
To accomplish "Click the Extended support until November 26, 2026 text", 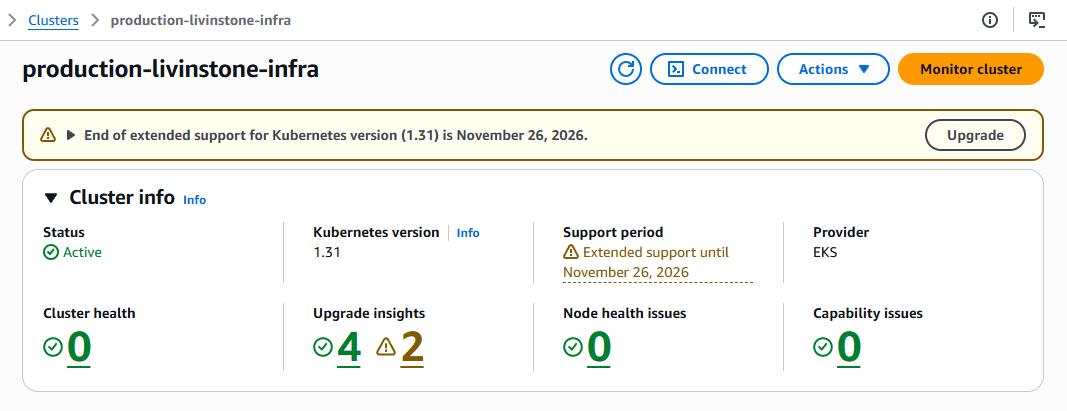I will coord(657,263).
